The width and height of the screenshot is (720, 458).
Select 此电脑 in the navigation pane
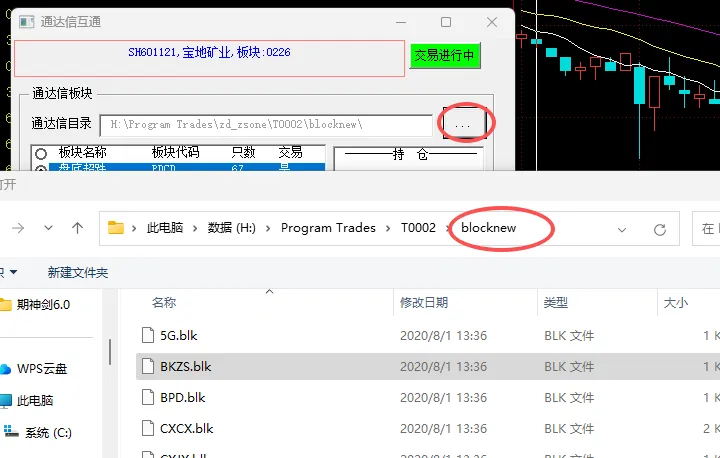point(35,401)
